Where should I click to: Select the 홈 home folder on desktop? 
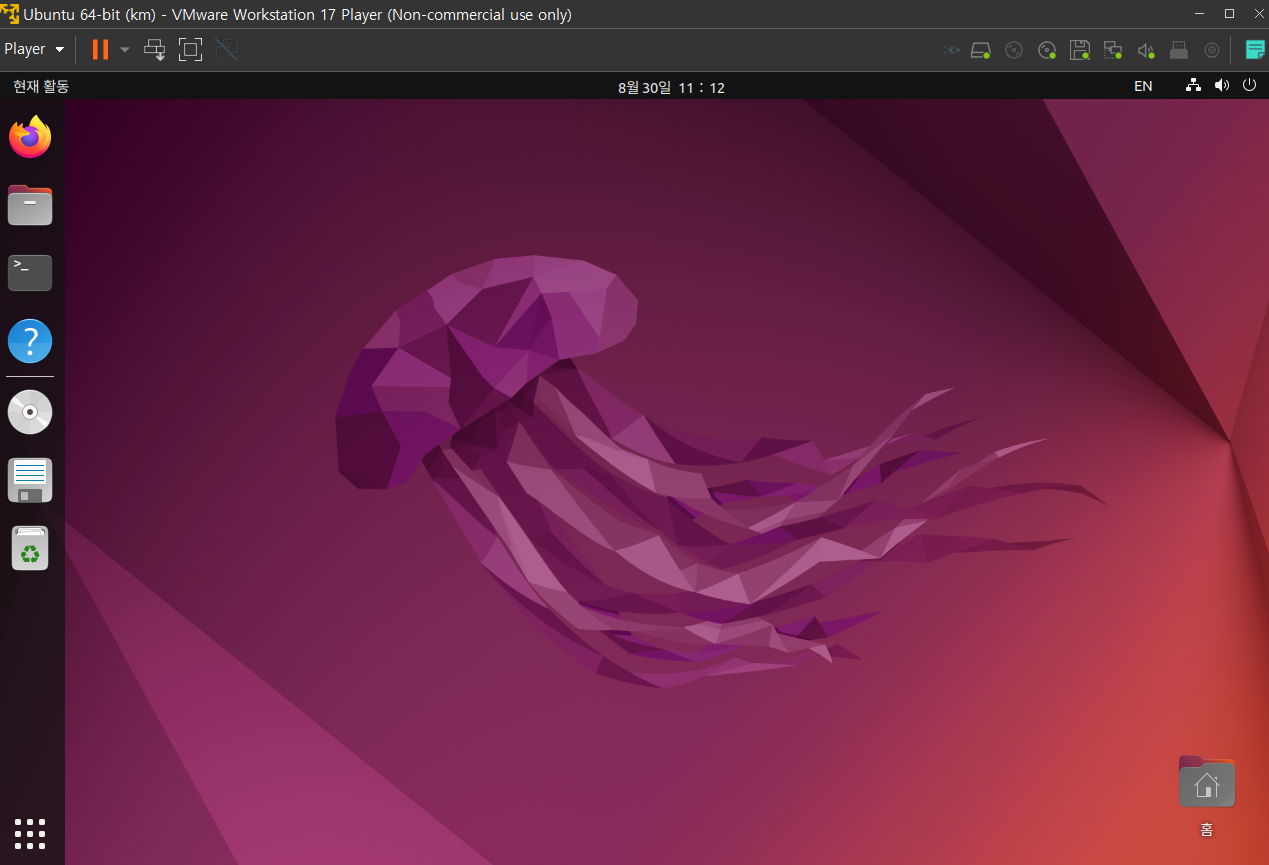[1207, 796]
